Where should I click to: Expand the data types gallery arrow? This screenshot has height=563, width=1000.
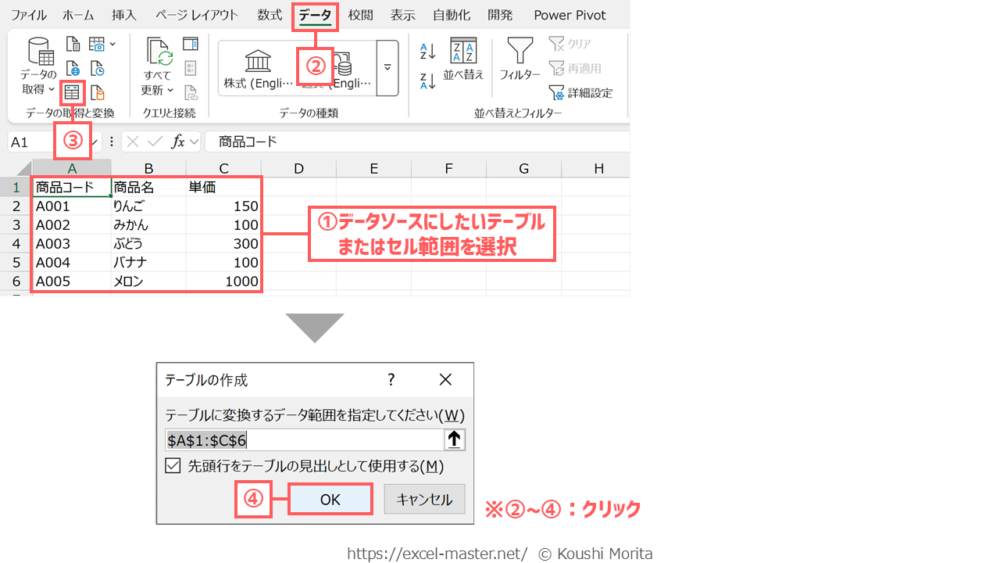388,68
